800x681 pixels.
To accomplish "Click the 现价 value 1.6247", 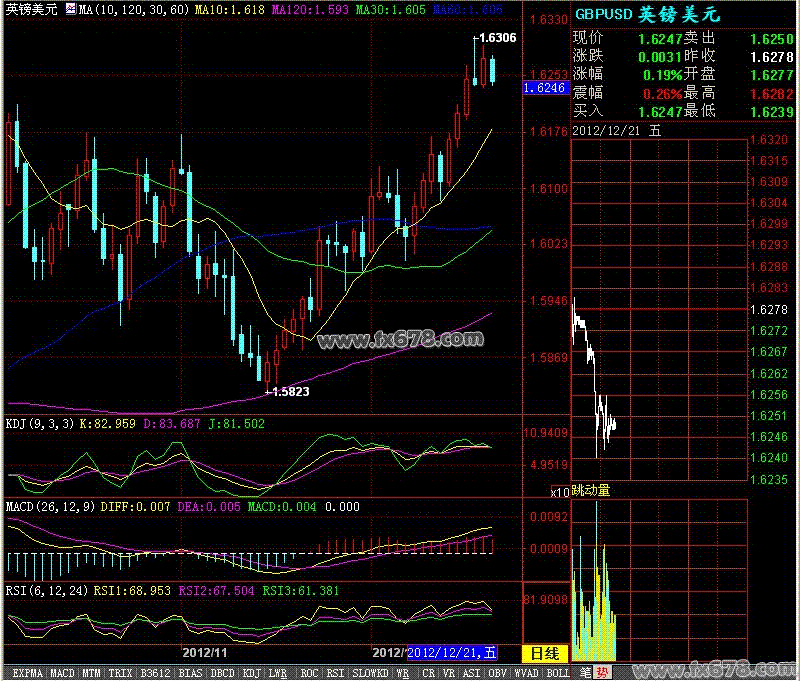I will click(660, 39).
